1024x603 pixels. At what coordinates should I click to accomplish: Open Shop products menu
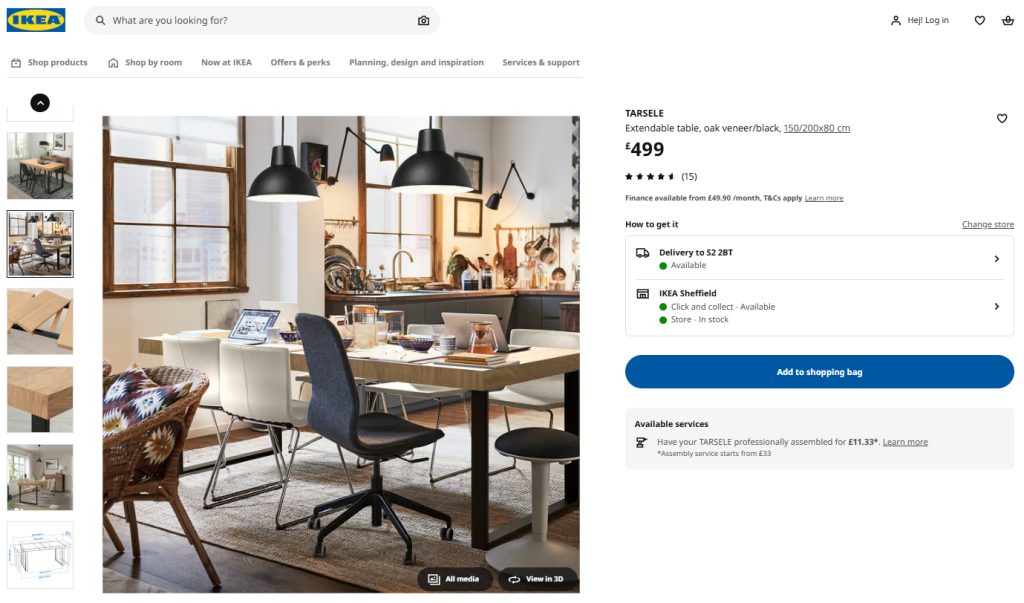[49, 63]
